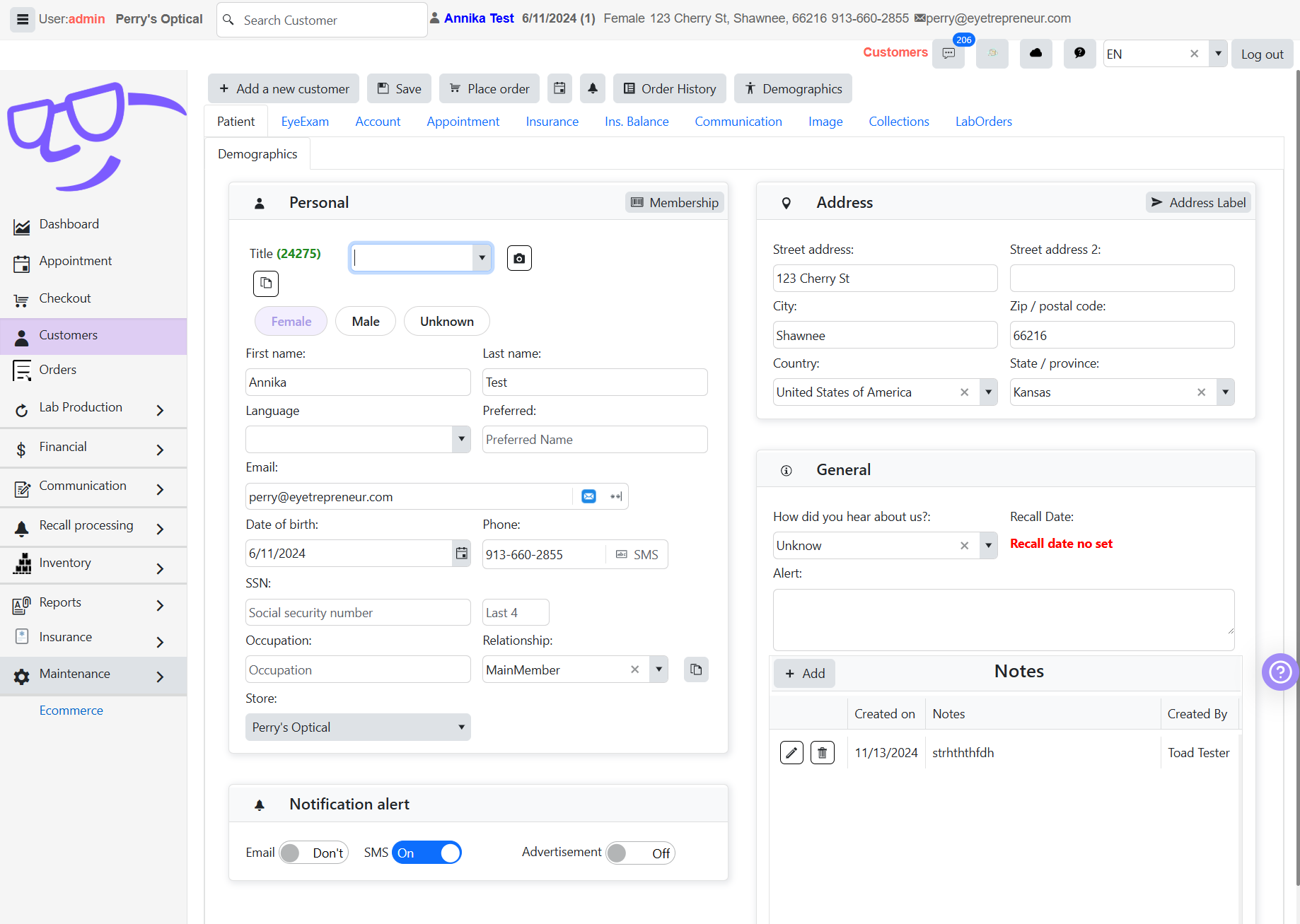Click the Log out button
This screenshot has height=924, width=1300.
point(1263,54)
